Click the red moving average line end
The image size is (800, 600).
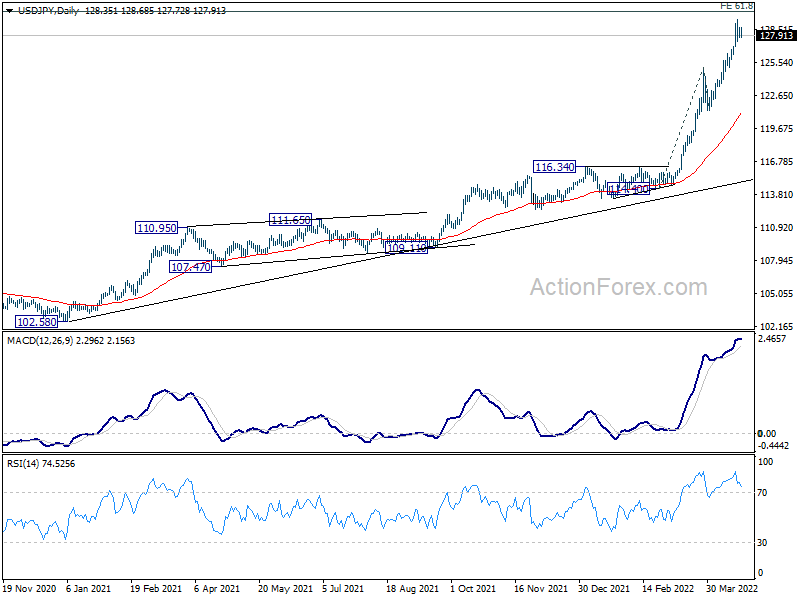[740, 114]
